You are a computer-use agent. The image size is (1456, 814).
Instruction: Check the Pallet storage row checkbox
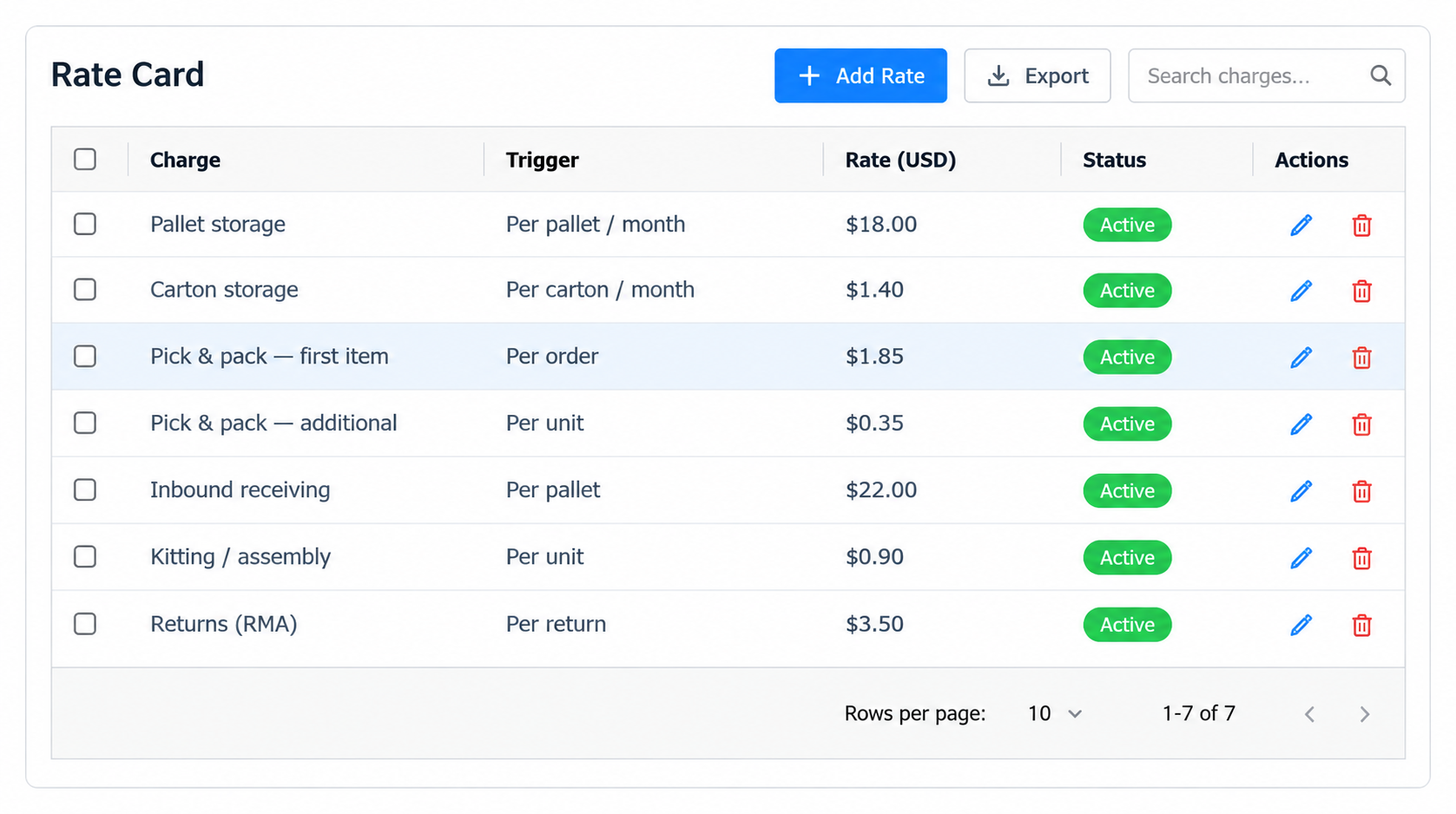[85, 224]
